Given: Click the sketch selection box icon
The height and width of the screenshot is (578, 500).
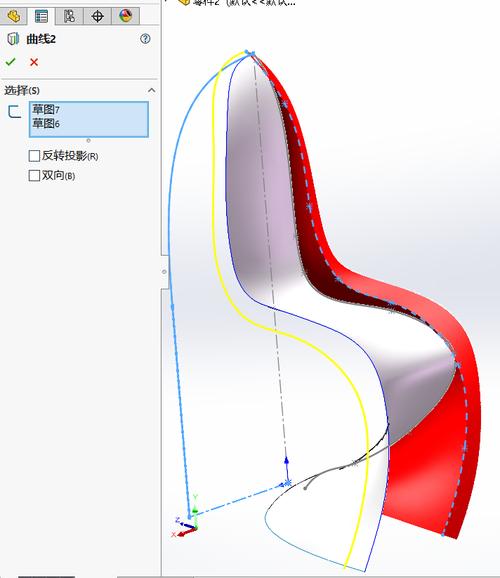Looking at the screenshot, I should pos(14,112).
